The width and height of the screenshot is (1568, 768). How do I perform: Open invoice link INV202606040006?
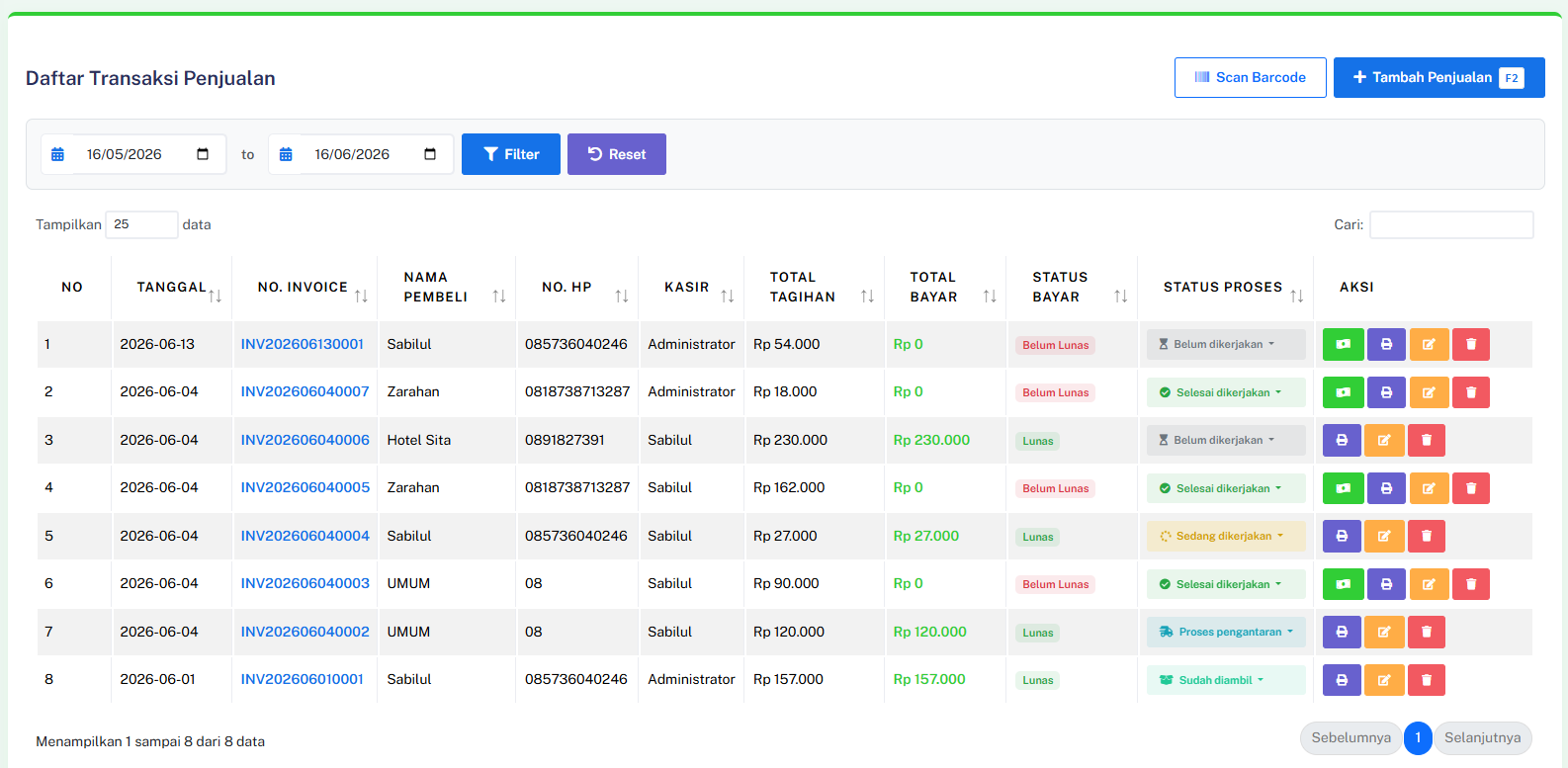pyautogui.click(x=305, y=440)
